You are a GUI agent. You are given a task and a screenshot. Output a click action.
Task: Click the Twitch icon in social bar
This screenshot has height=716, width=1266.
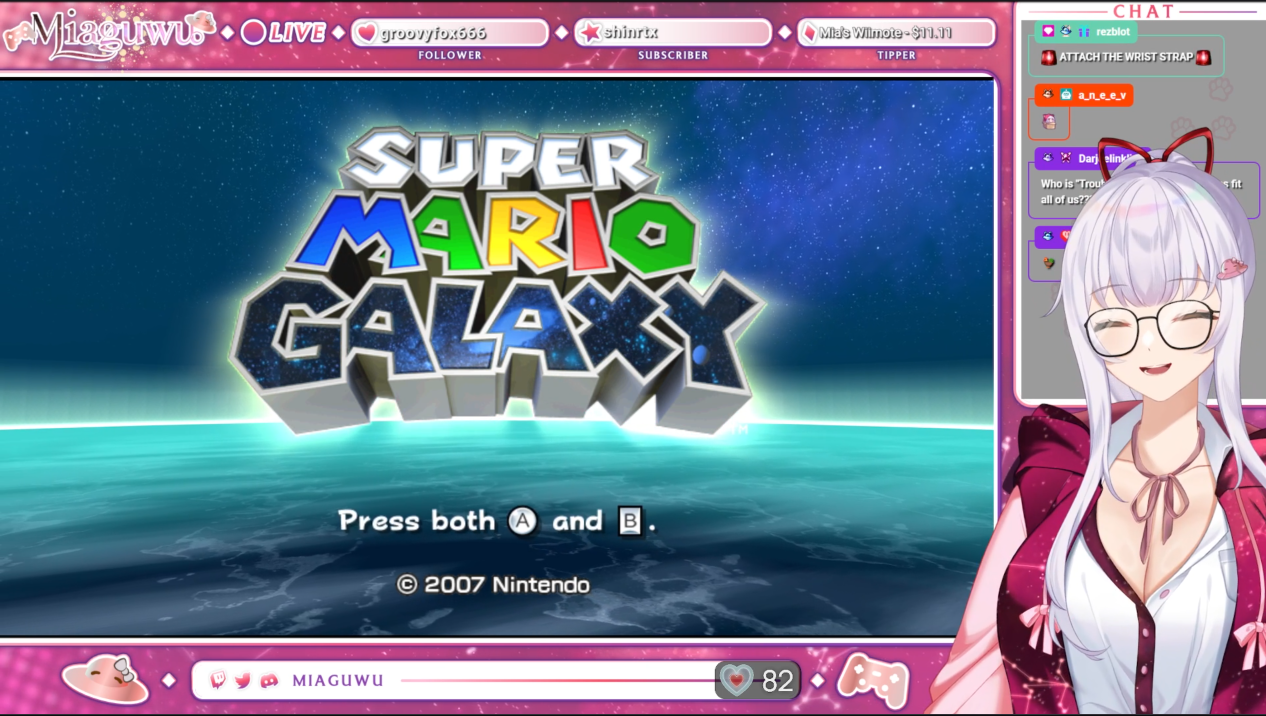[x=219, y=681]
